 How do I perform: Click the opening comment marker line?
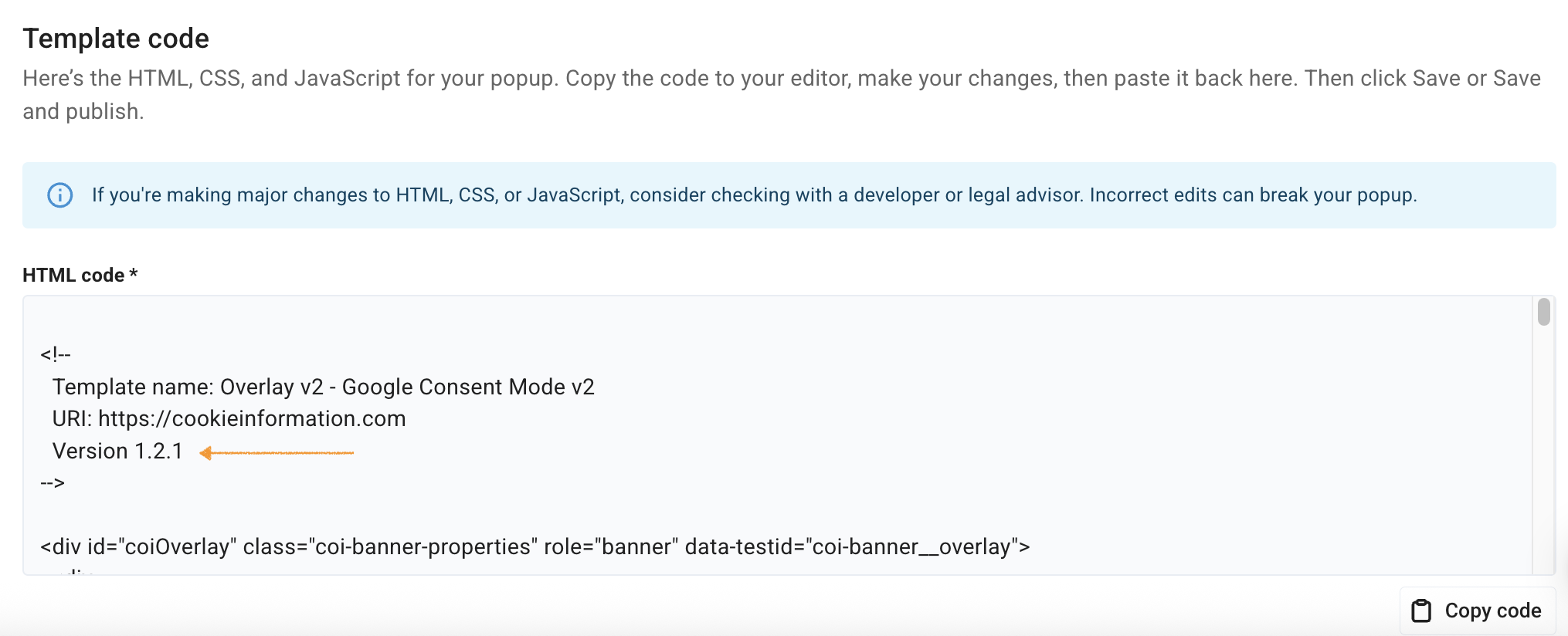click(x=56, y=354)
